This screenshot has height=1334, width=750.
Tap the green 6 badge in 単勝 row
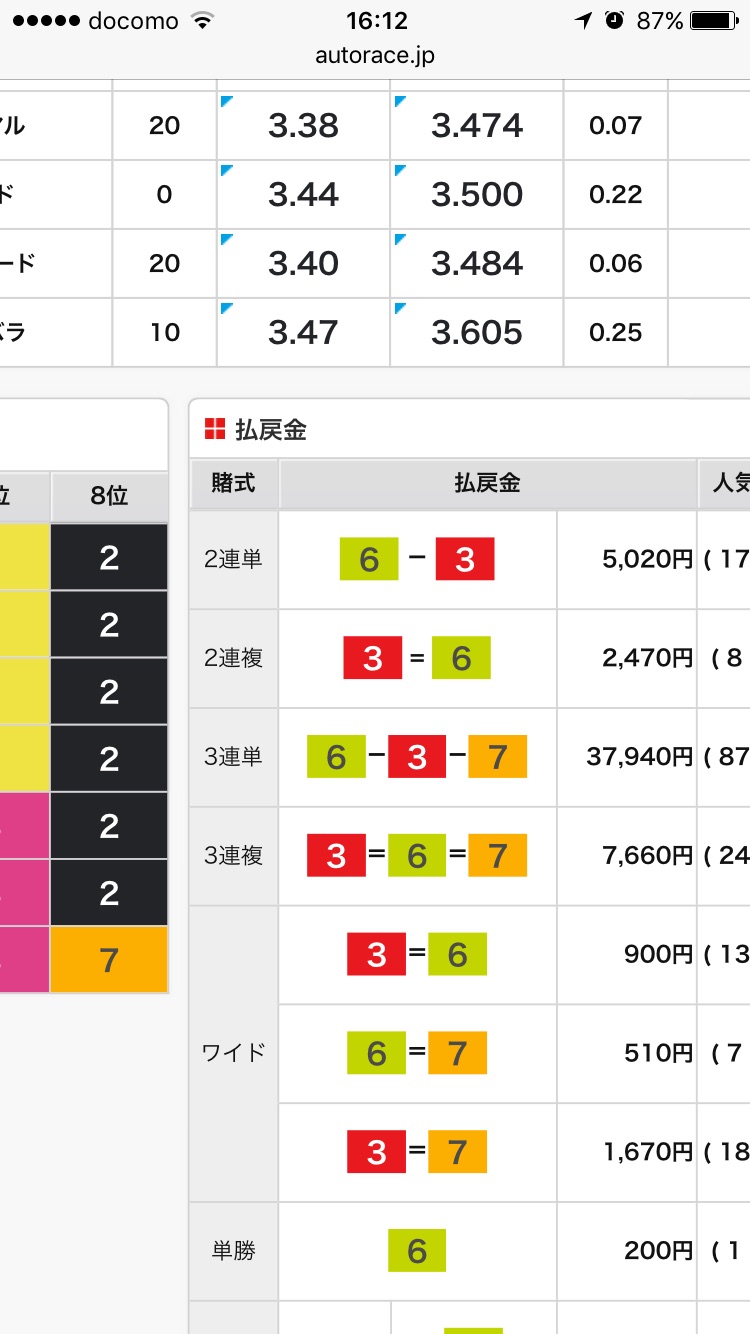click(417, 1250)
